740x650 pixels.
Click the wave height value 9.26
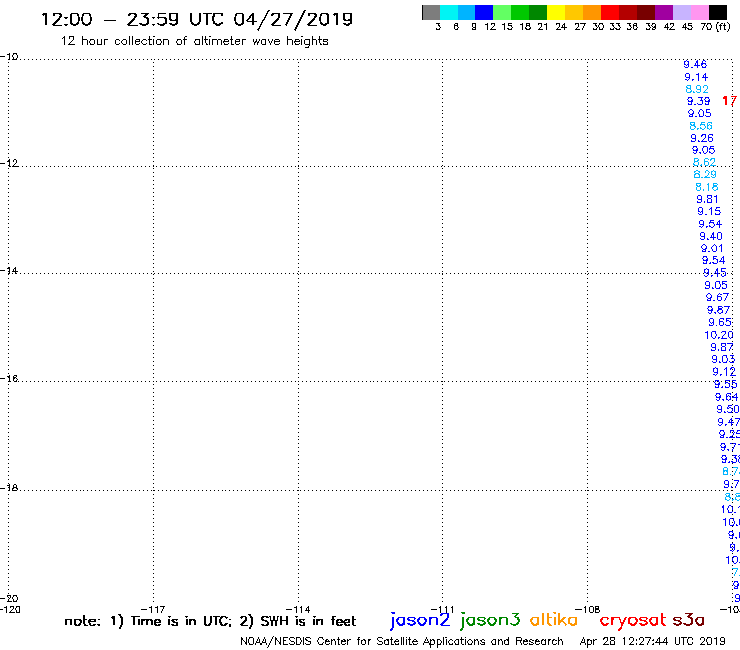coord(702,138)
